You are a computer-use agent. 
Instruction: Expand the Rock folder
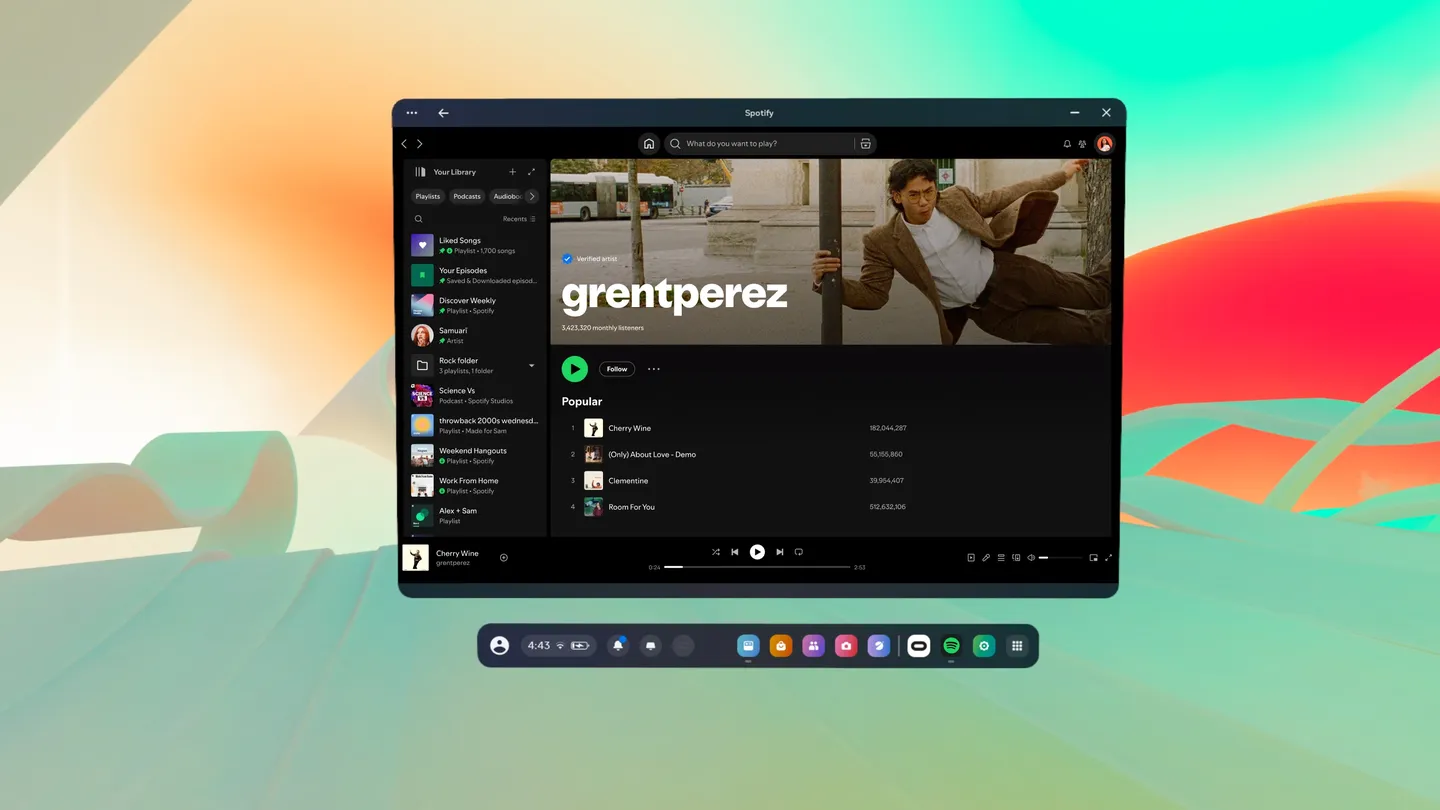[x=532, y=365]
